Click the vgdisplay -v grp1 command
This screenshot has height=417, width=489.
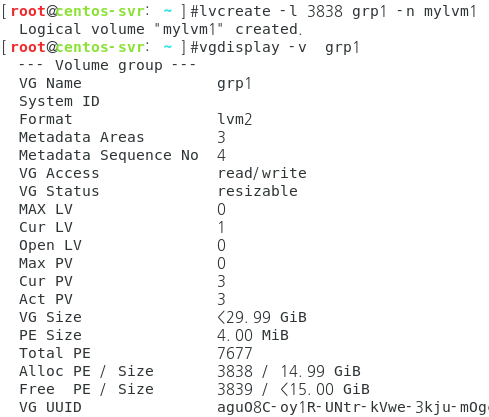(279, 48)
